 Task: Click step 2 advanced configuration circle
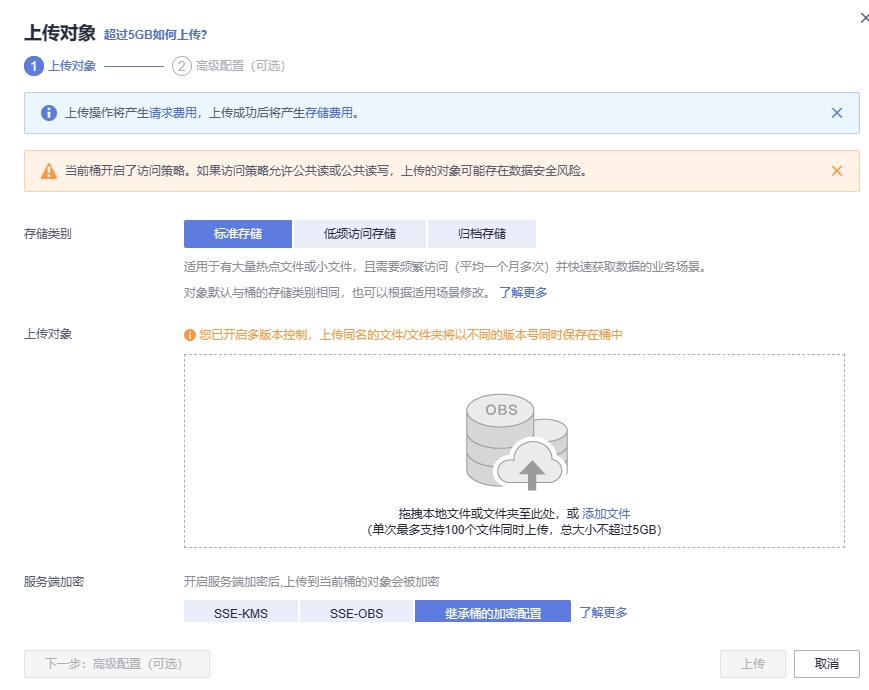click(x=181, y=66)
